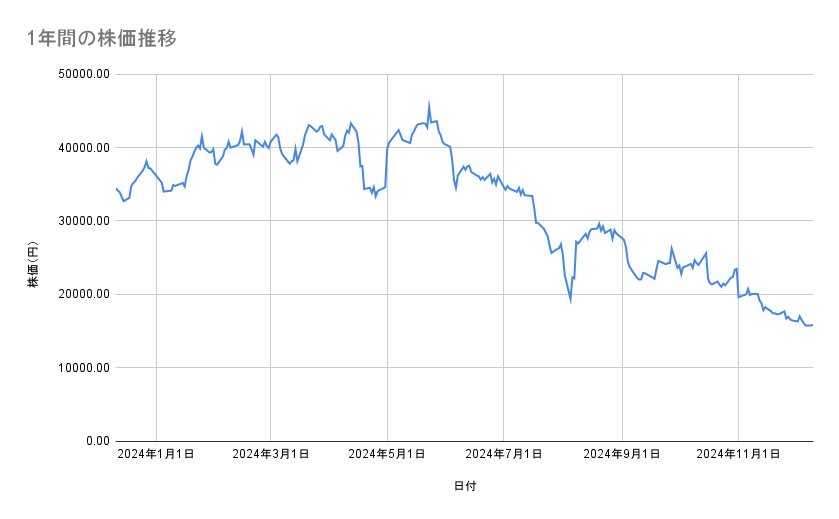Click the chart title 1年間の株価推移
The image size is (839, 519).
pos(103,39)
